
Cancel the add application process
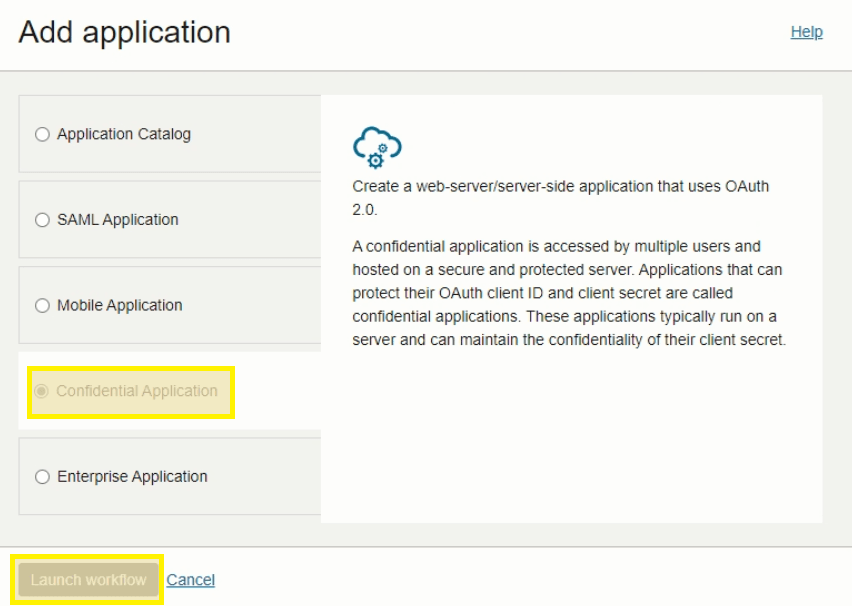coord(190,579)
